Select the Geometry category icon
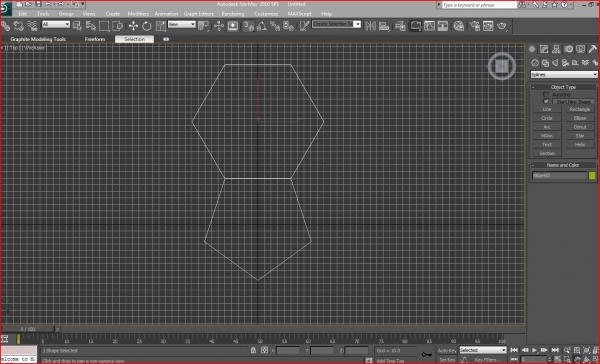This screenshot has width=600, height=364. 535,63
